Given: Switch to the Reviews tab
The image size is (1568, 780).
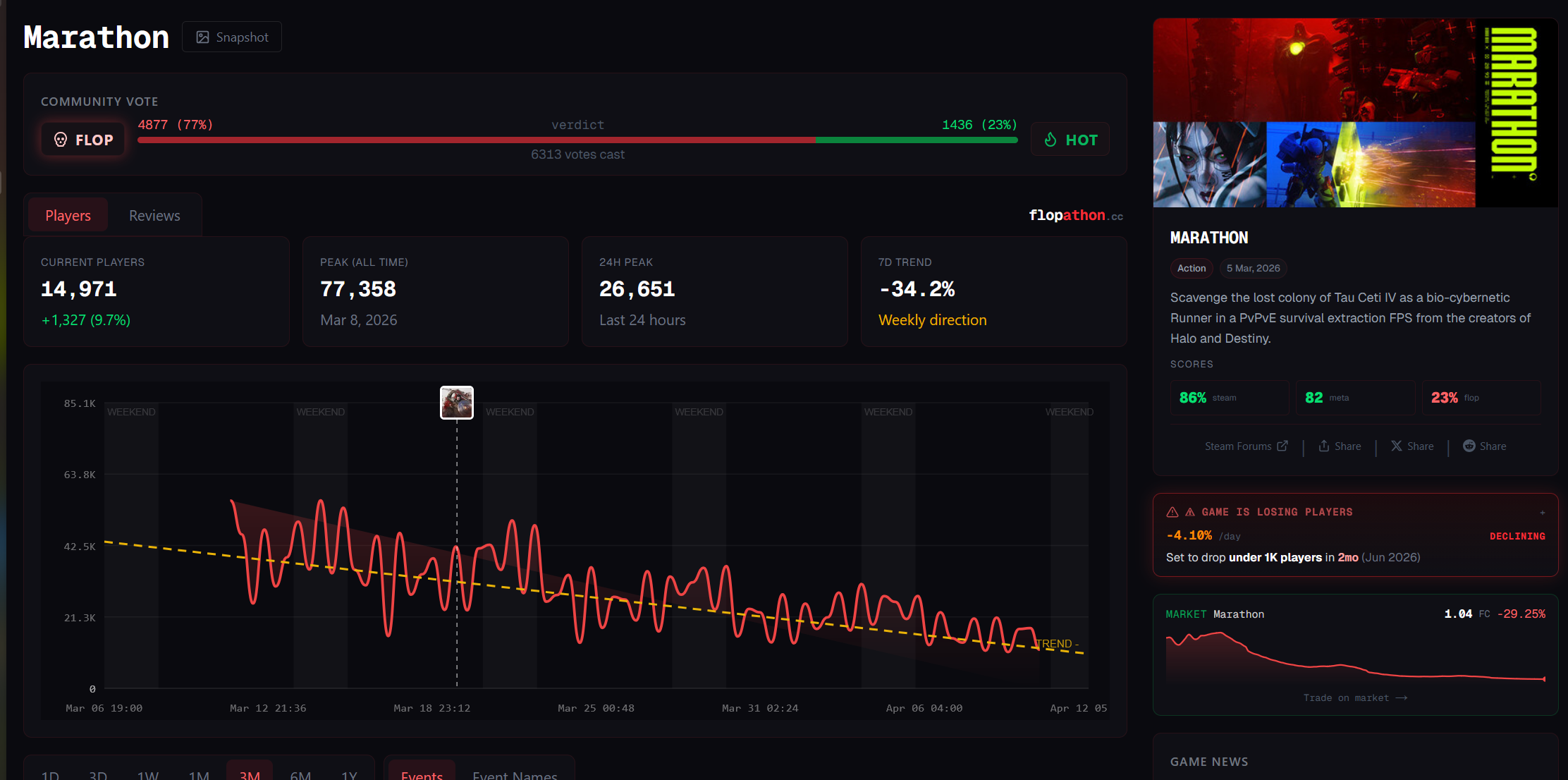Looking at the screenshot, I should (154, 216).
